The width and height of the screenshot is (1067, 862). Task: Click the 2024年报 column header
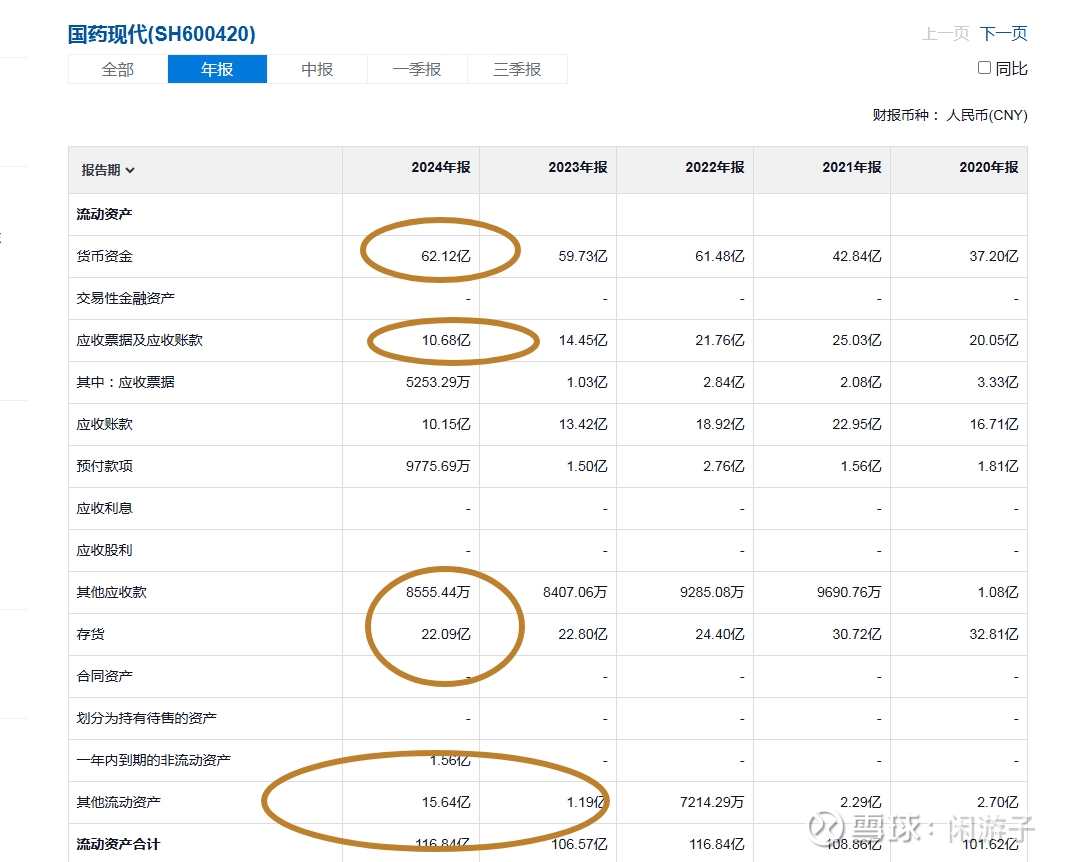tap(440, 168)
